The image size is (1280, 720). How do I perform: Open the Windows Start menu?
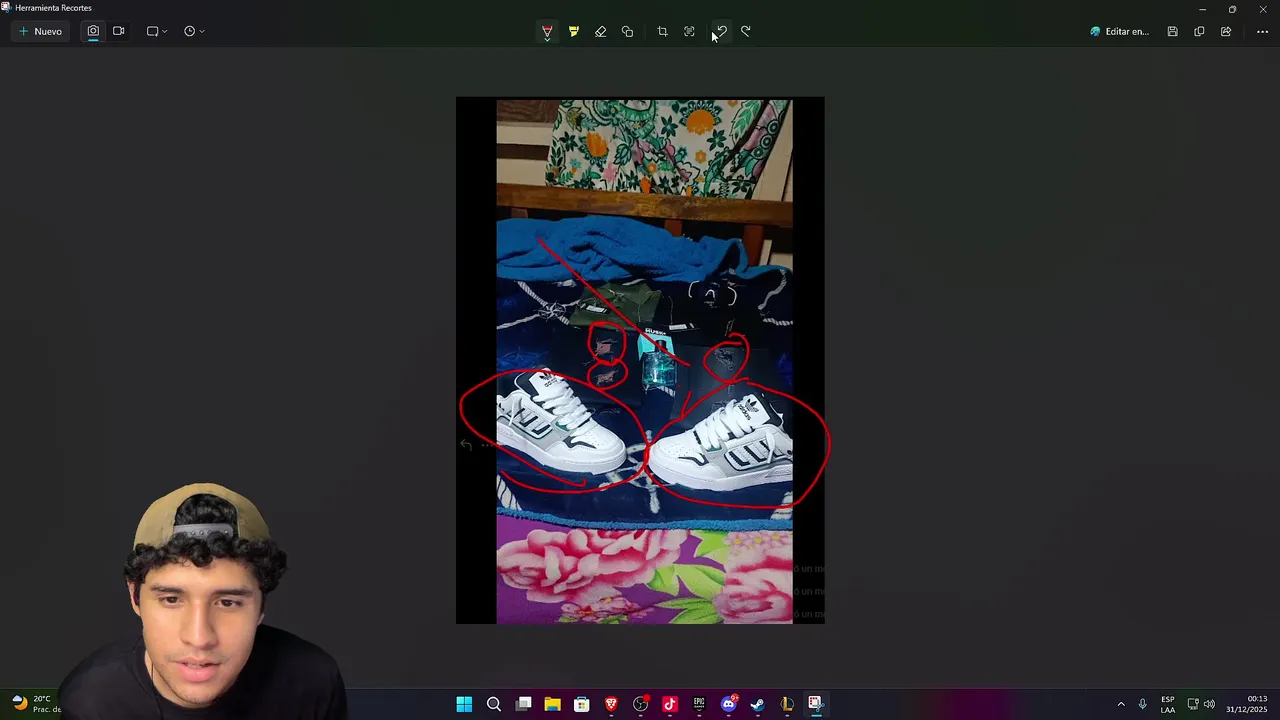point(464,704)
